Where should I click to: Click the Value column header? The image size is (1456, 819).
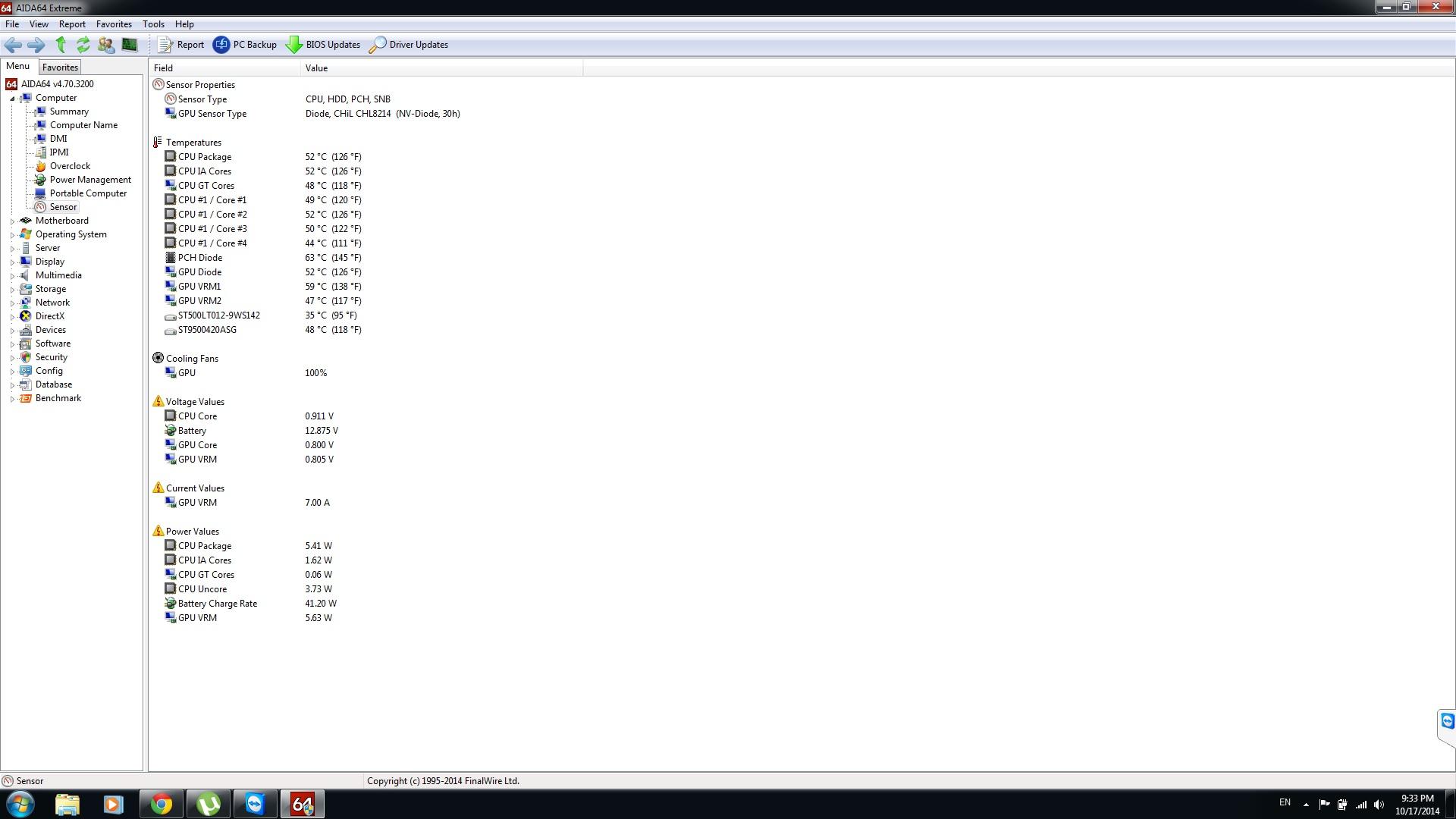tap(442, 68)
